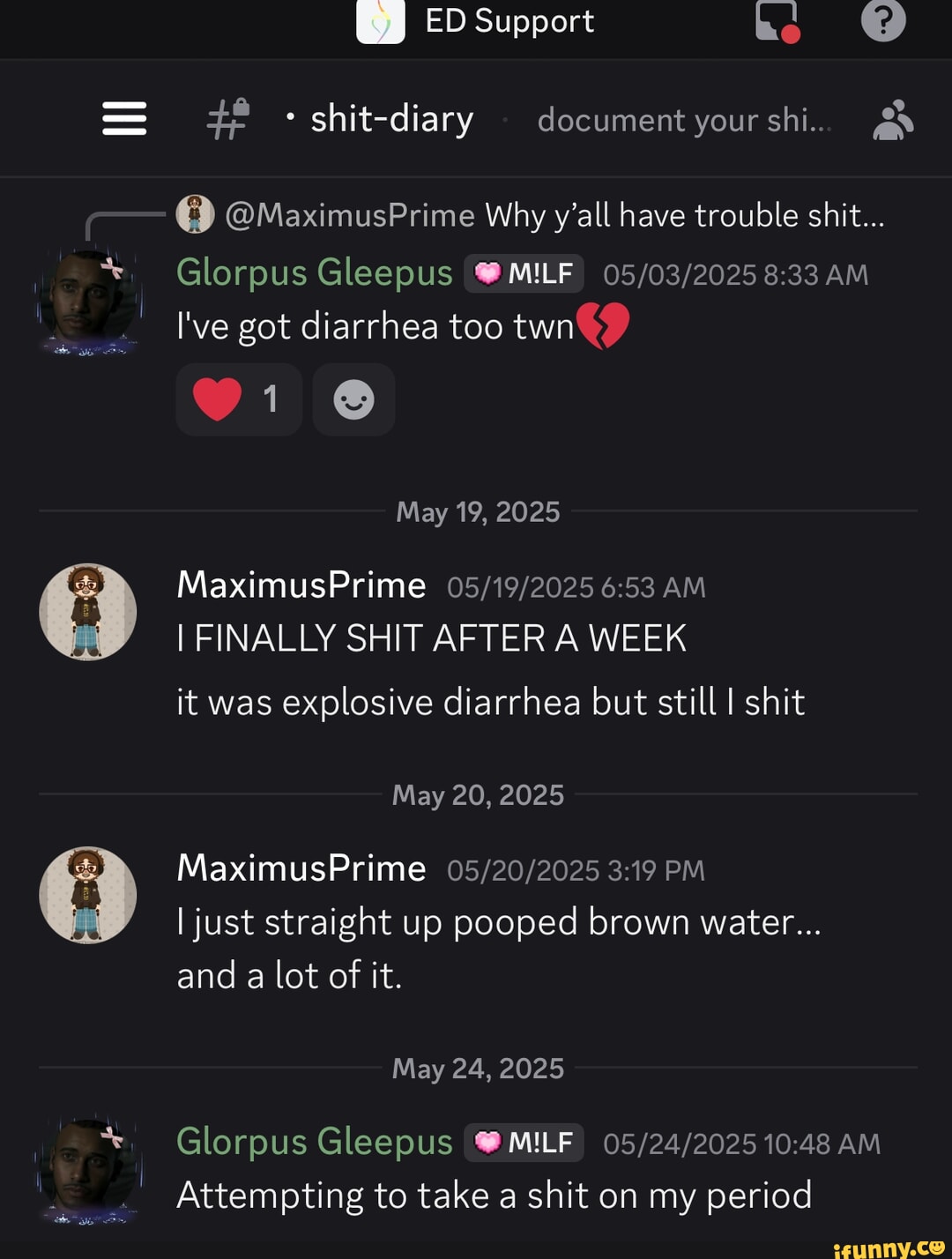This screenshot has width=952, height=1259.
Task: Open Glorpus Gleepus's profile via username
Action: click(314, 272)
